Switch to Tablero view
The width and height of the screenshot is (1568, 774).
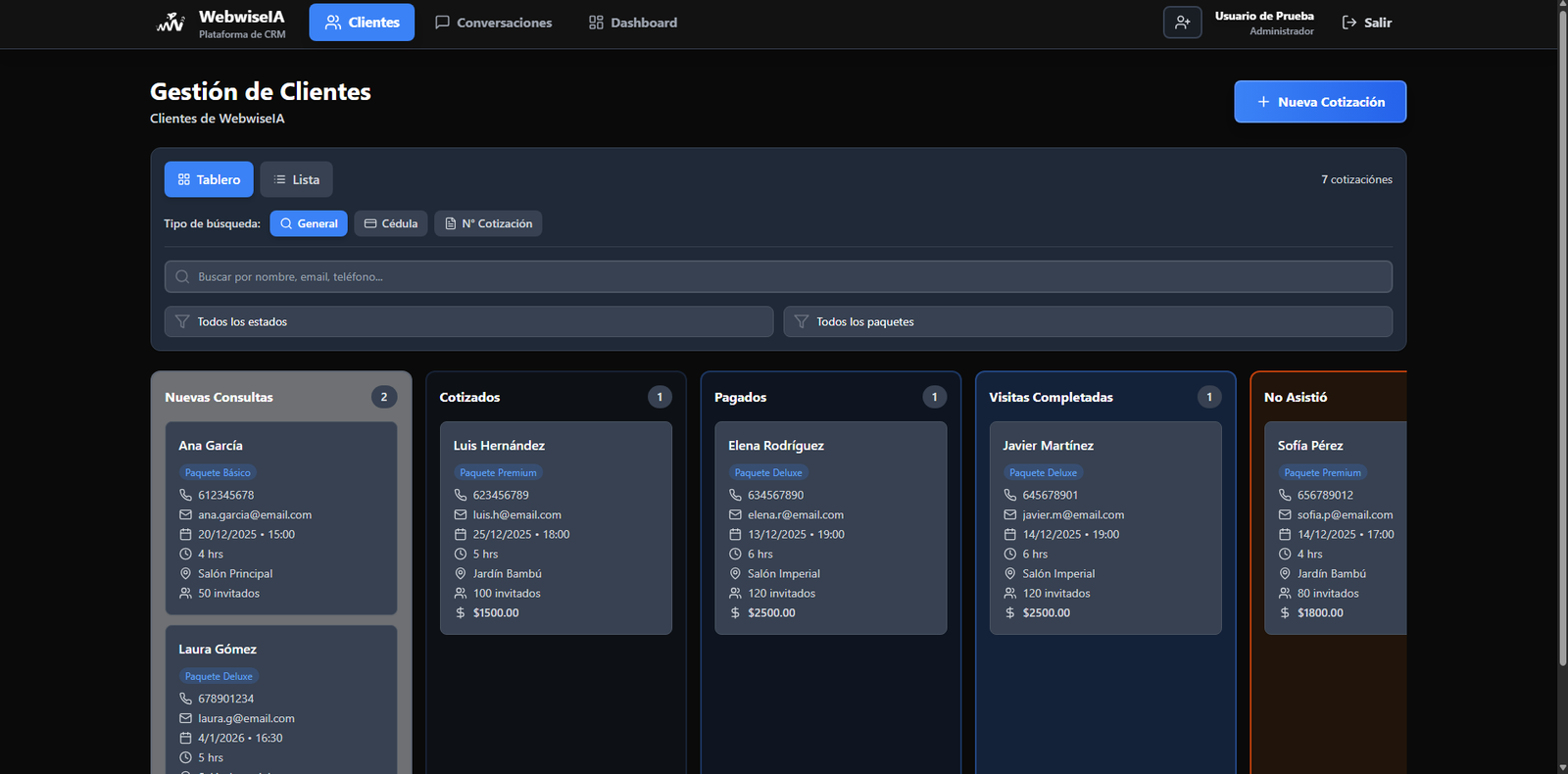209,179
